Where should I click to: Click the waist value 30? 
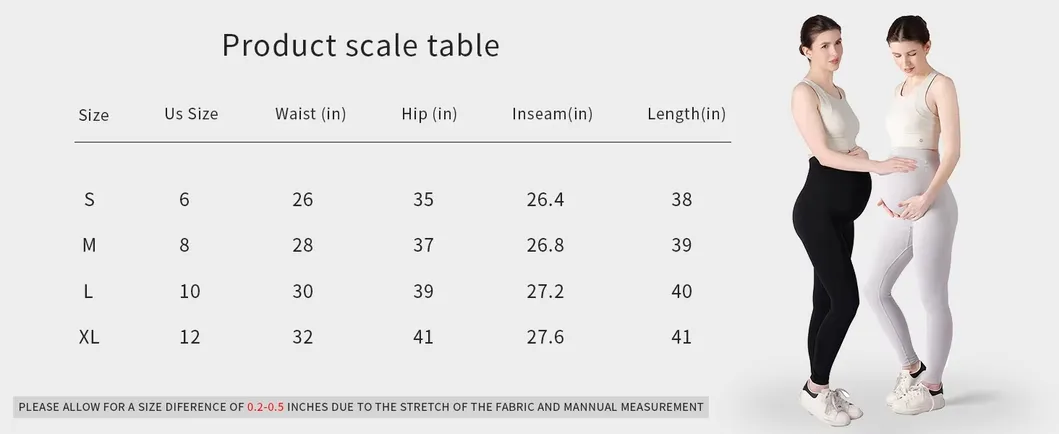point(303,291)
